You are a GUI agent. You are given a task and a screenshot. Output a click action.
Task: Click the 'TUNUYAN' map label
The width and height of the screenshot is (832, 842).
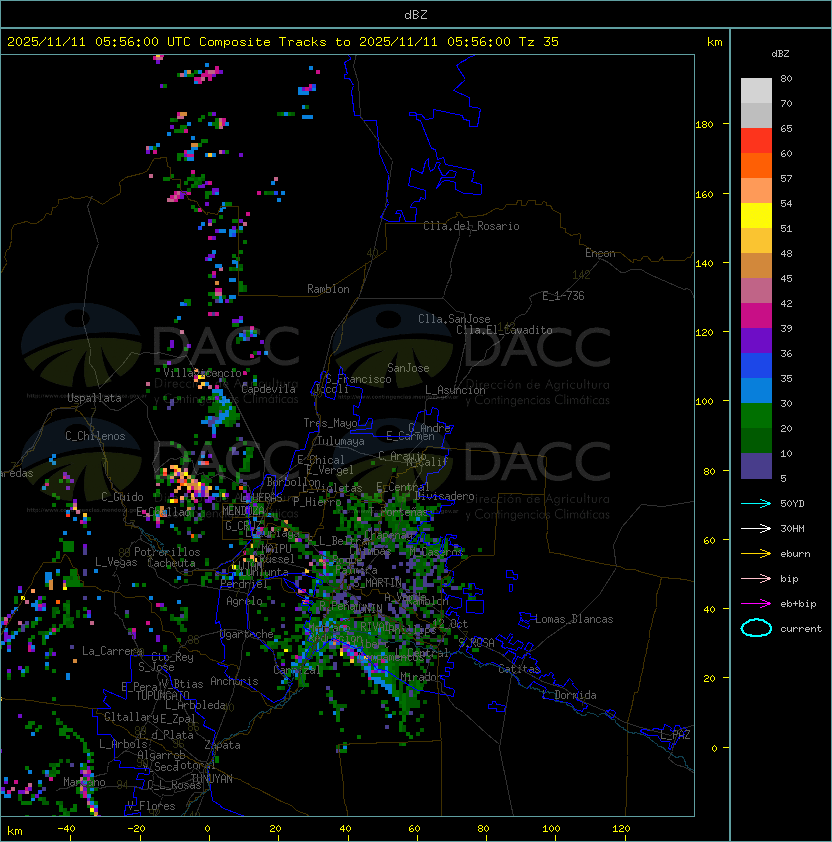(212, 779)
